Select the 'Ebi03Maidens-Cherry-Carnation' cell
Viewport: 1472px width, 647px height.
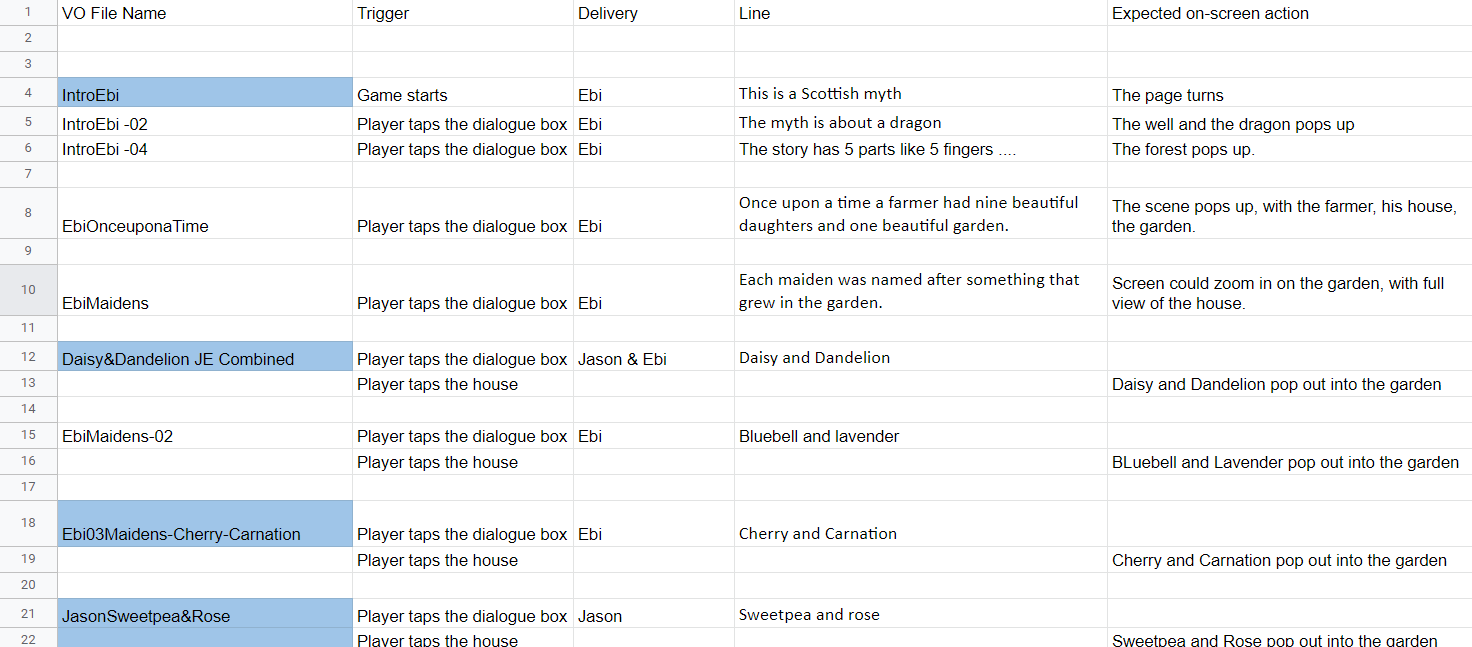pyautogui.click(x=205, y=524)
